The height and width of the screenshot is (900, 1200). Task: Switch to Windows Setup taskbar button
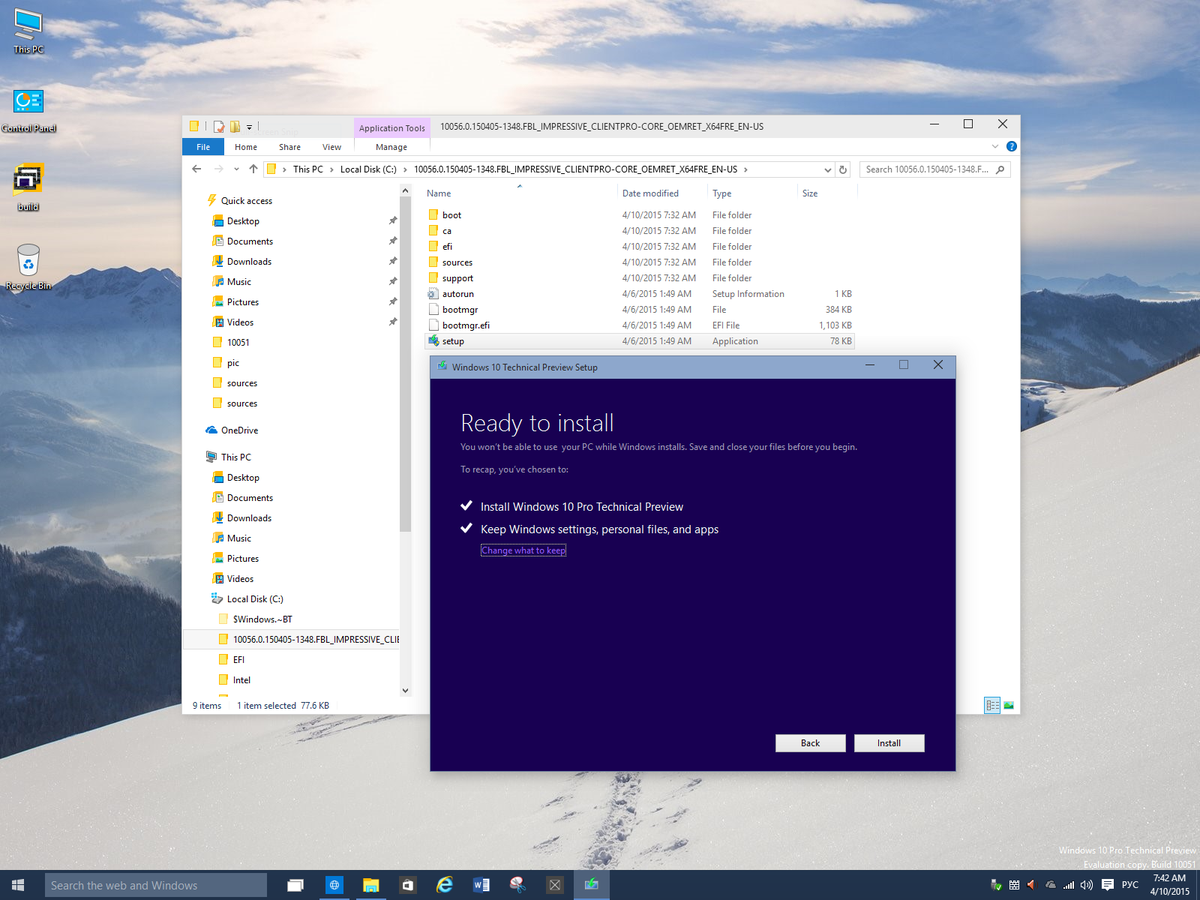click(x=592, y=885)
